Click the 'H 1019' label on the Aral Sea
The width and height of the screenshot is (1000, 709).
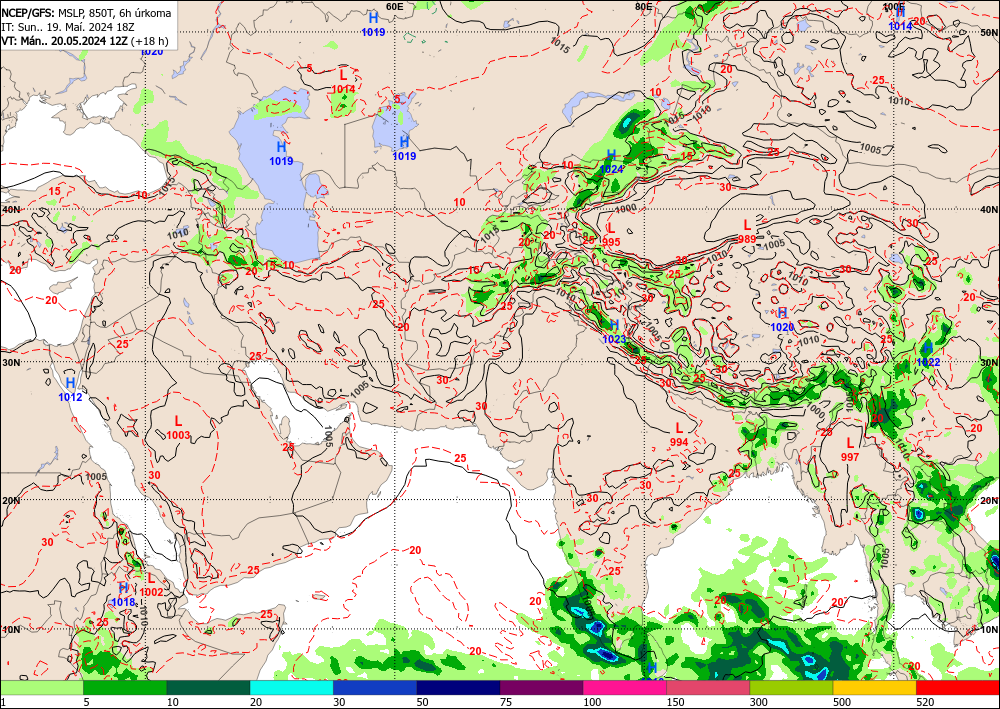point(404,148)
